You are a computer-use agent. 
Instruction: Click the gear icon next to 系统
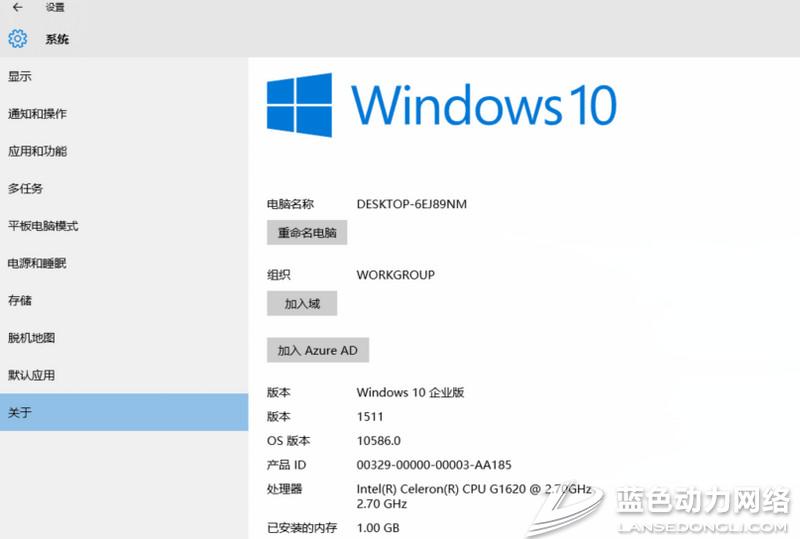(17, 40)
